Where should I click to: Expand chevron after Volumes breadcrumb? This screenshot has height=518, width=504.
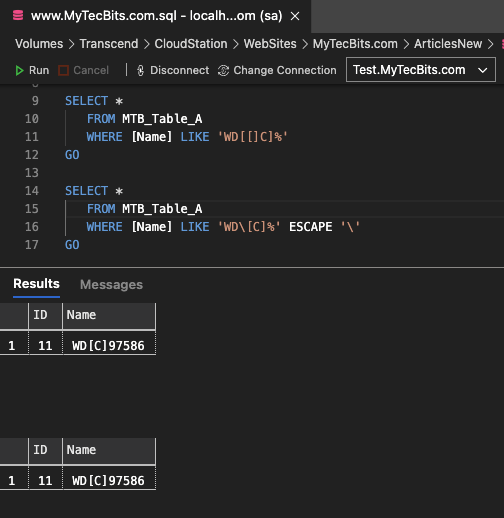click(71, 44)
